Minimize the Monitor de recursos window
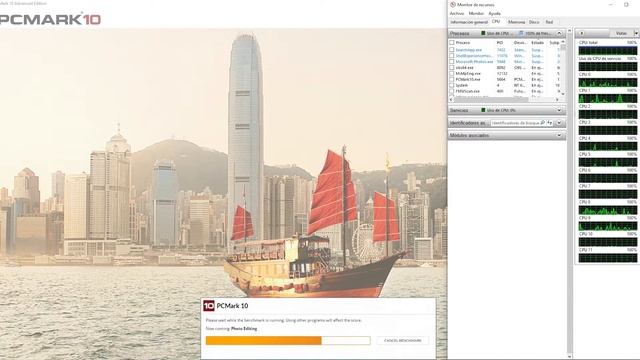Image resolution: width=640 pixels, height=360 pixels. [x=611, y=4]
